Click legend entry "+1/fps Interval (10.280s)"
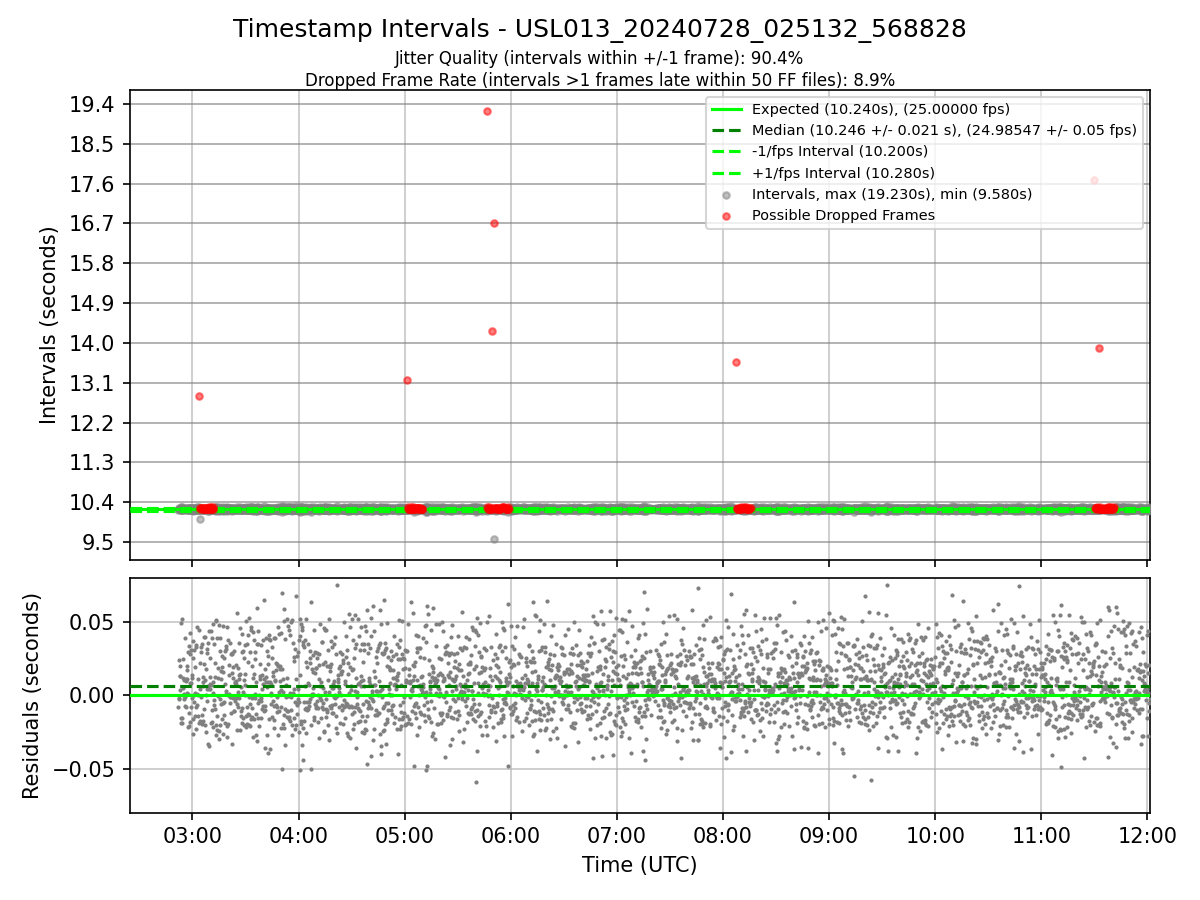The height and width of the screenshot is (900, 1200). pyautogui.click(x=843, y=173)
